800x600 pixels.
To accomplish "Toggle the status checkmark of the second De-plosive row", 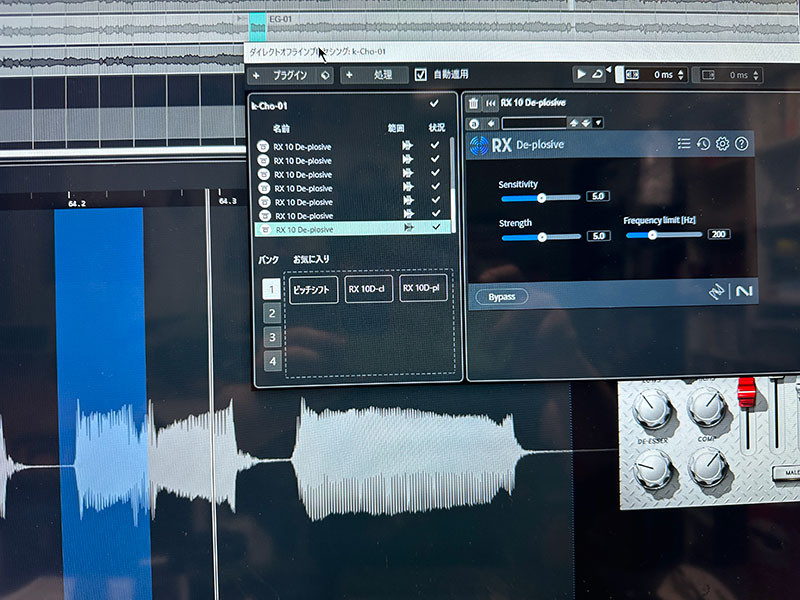I will pyautogui.click(x=435, y=159).
